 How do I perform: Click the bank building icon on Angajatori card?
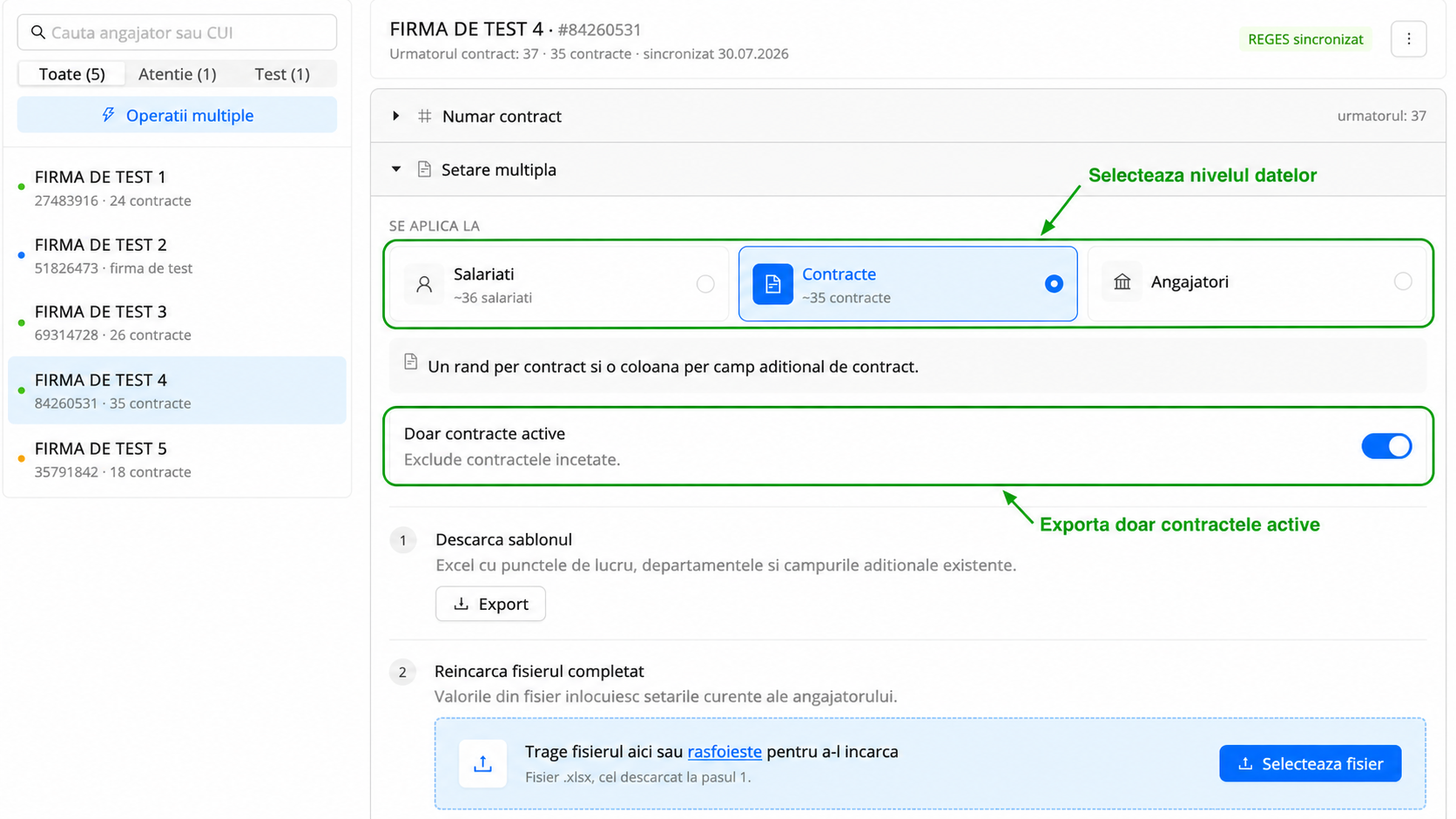1122,281
